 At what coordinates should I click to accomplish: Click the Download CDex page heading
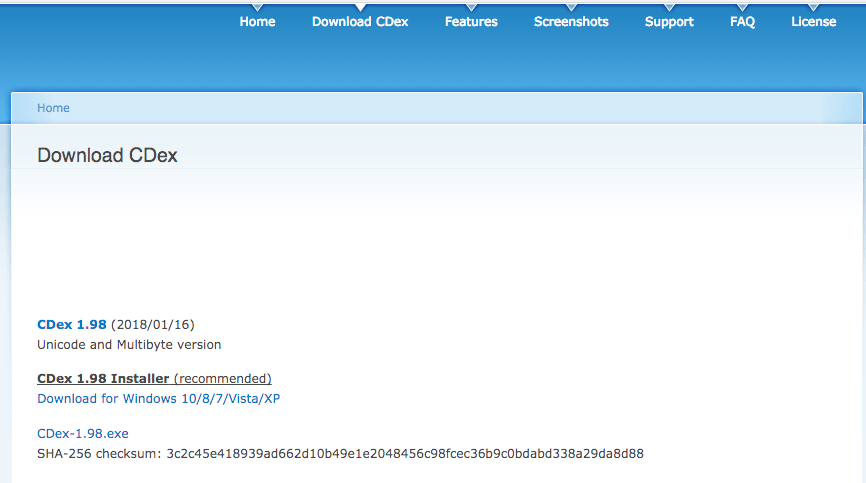click(x=107, y=155)
